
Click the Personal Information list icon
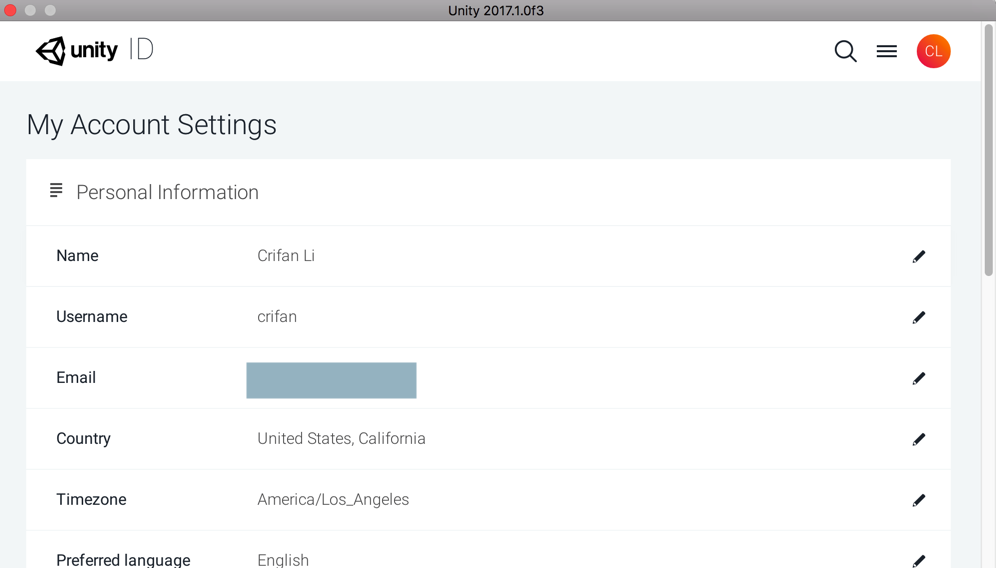click(x=56, y=191)
